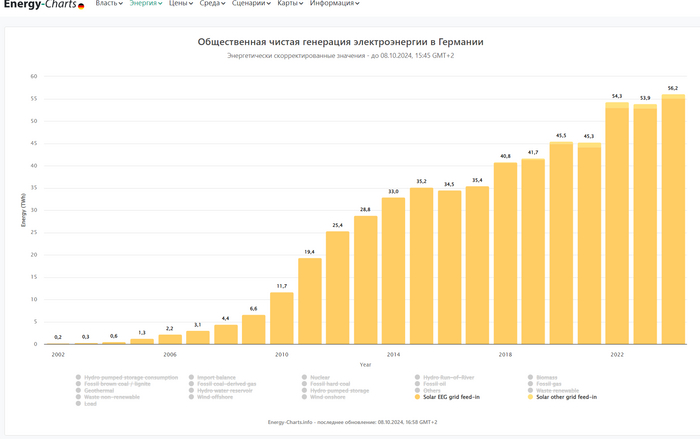Select the bar labeled 4,4
Screen dimensions: 700x439
coord(226,334)
